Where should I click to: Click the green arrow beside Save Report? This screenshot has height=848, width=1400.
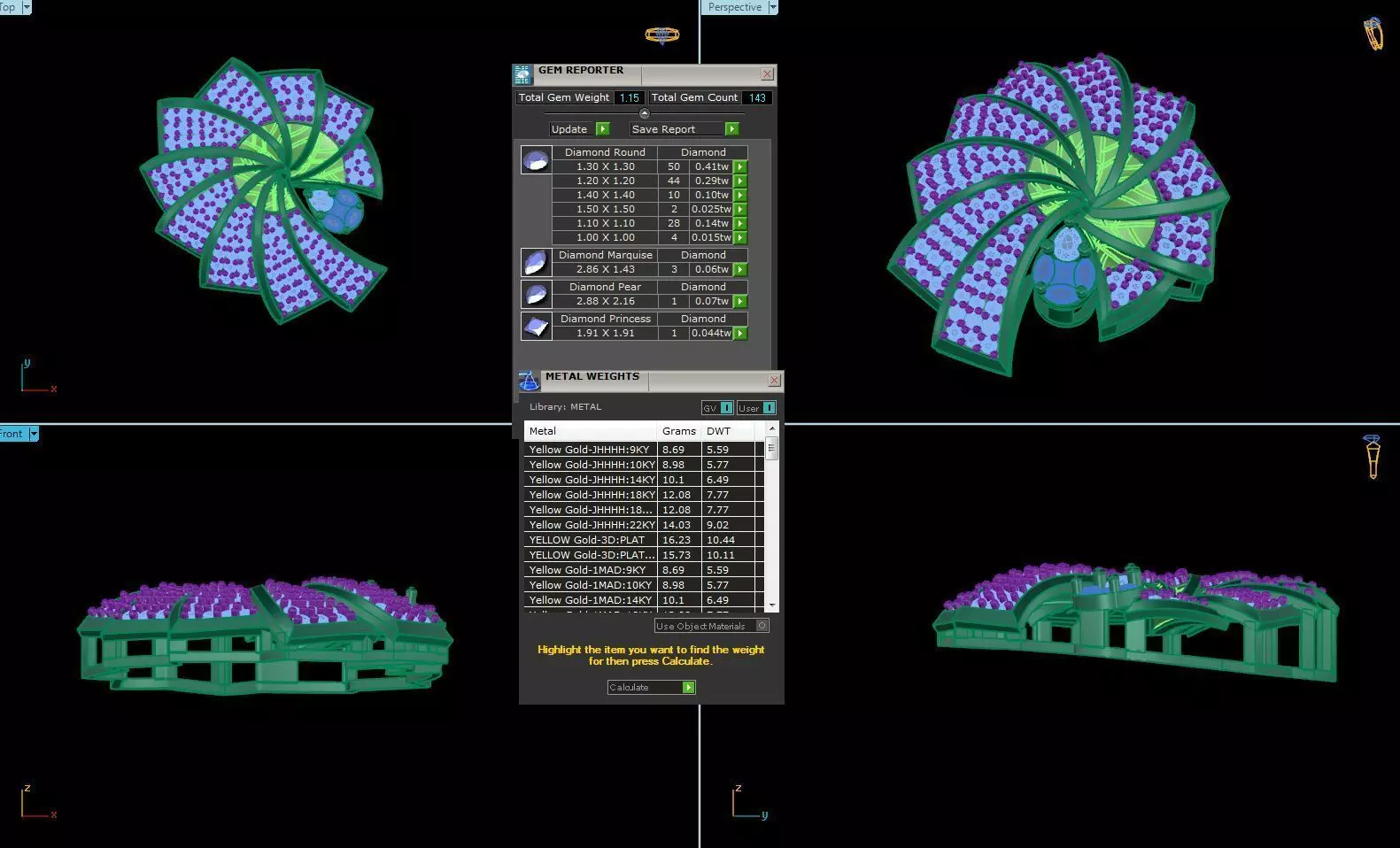pos(731,129)
